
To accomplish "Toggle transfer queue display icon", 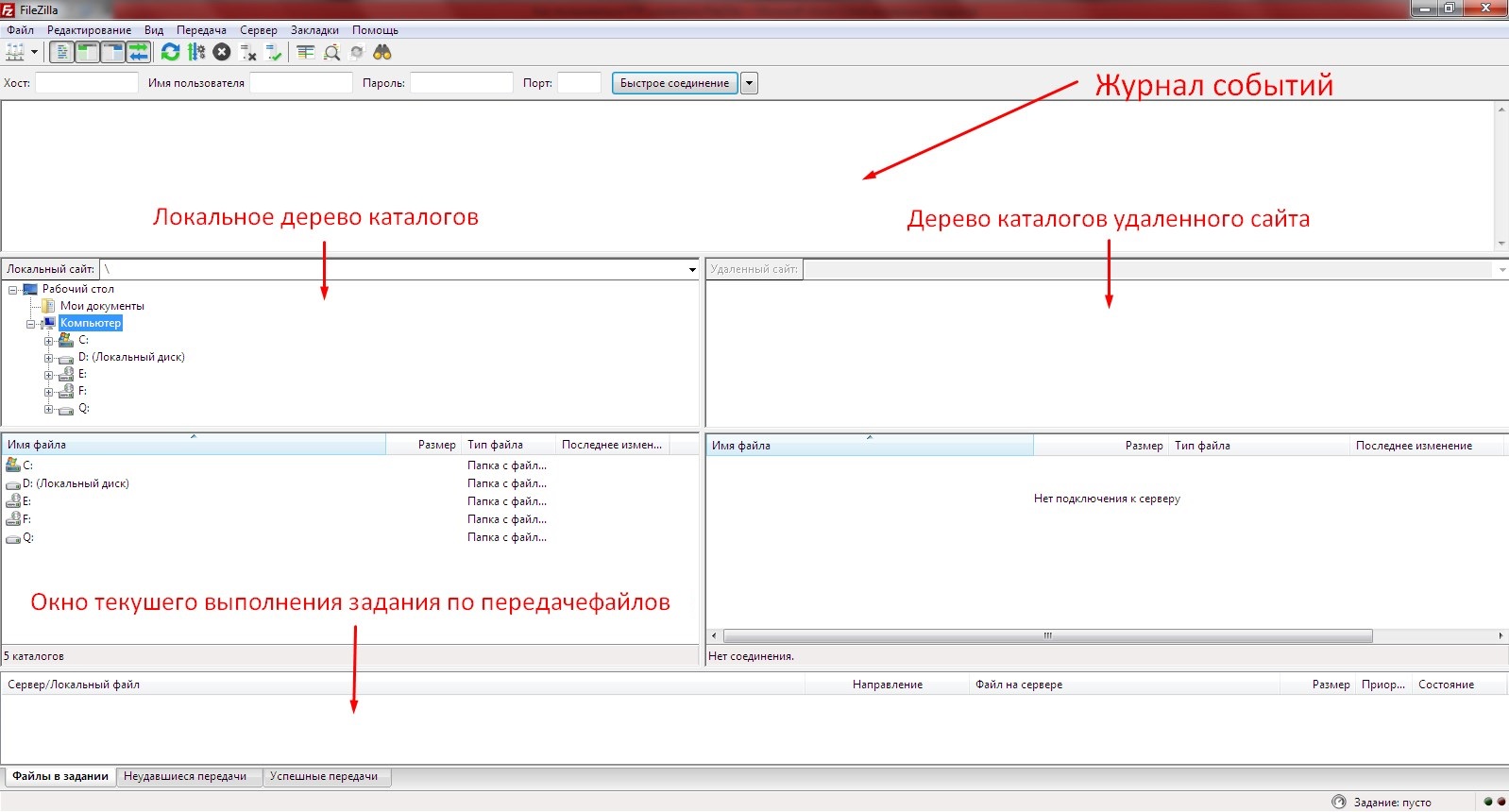I will click(139, 53).
